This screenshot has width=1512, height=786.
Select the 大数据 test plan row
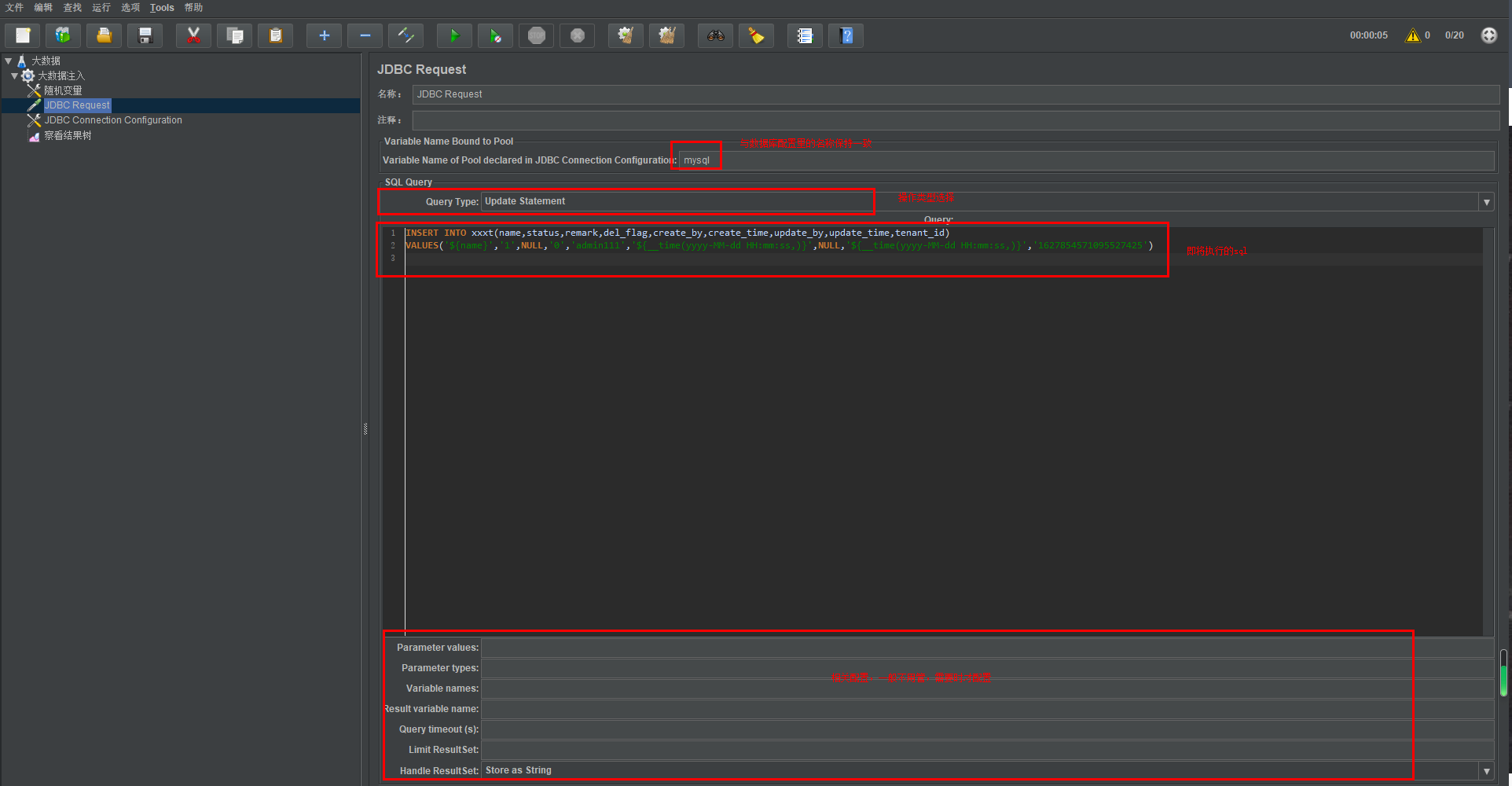(46, 61)
